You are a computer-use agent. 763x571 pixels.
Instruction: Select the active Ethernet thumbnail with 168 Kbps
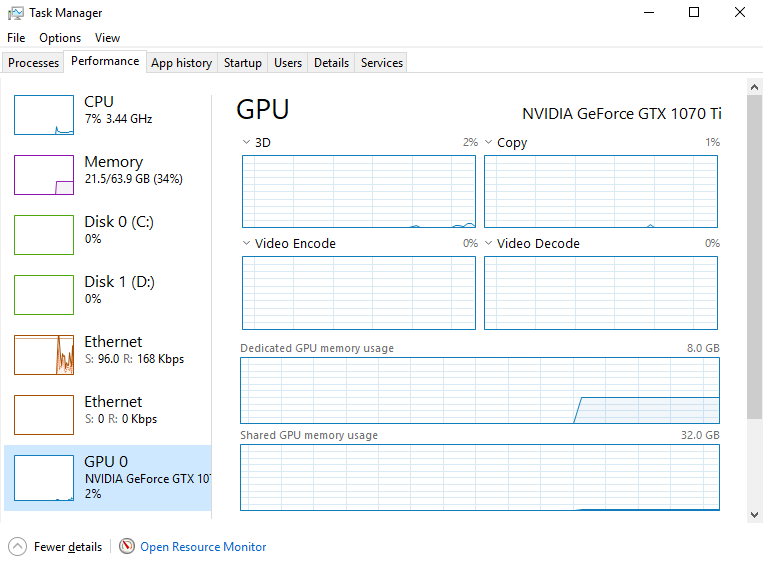pos(44,355)
